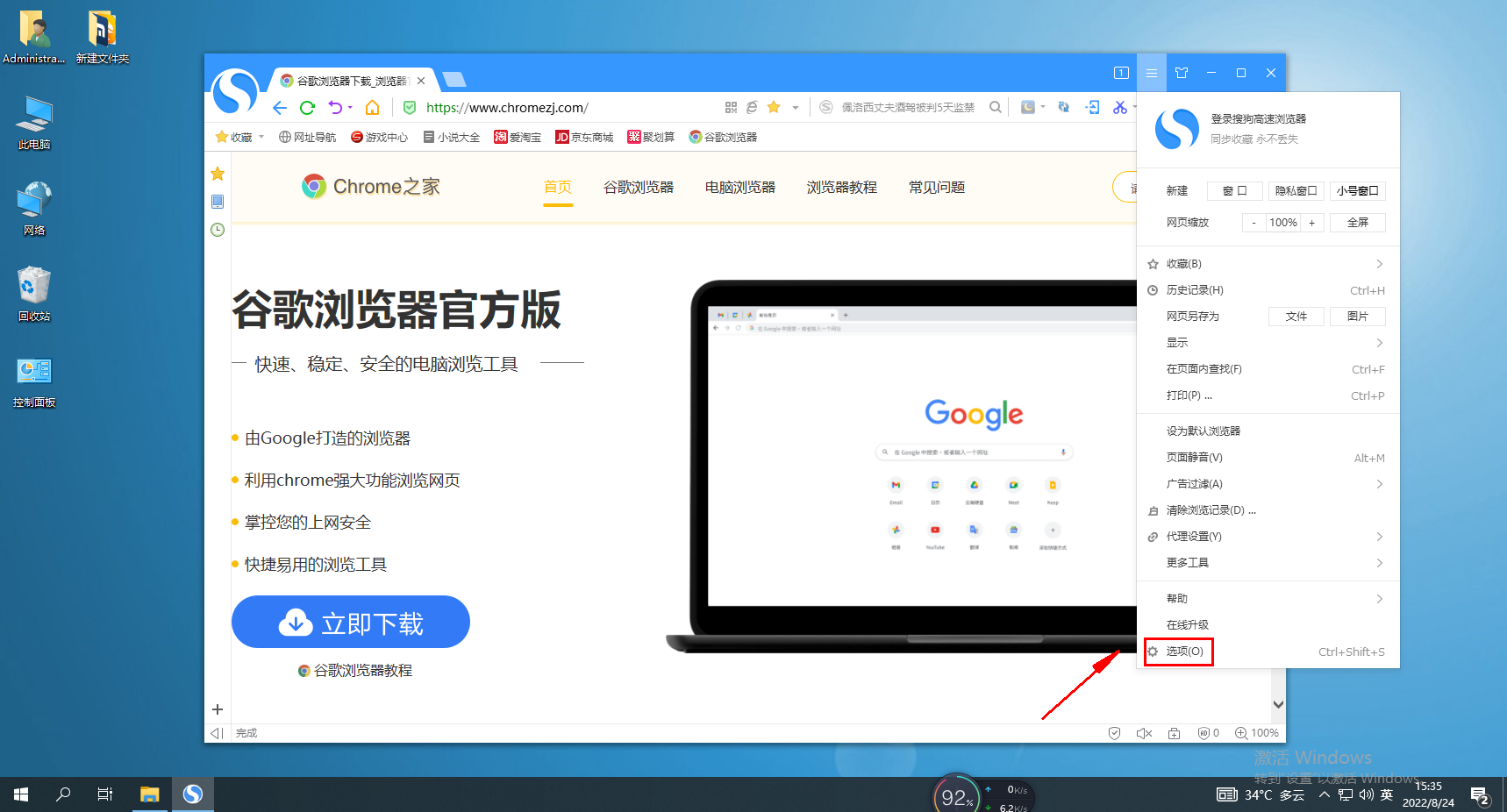Click ad-block counter in status bar

(1209, 733)
